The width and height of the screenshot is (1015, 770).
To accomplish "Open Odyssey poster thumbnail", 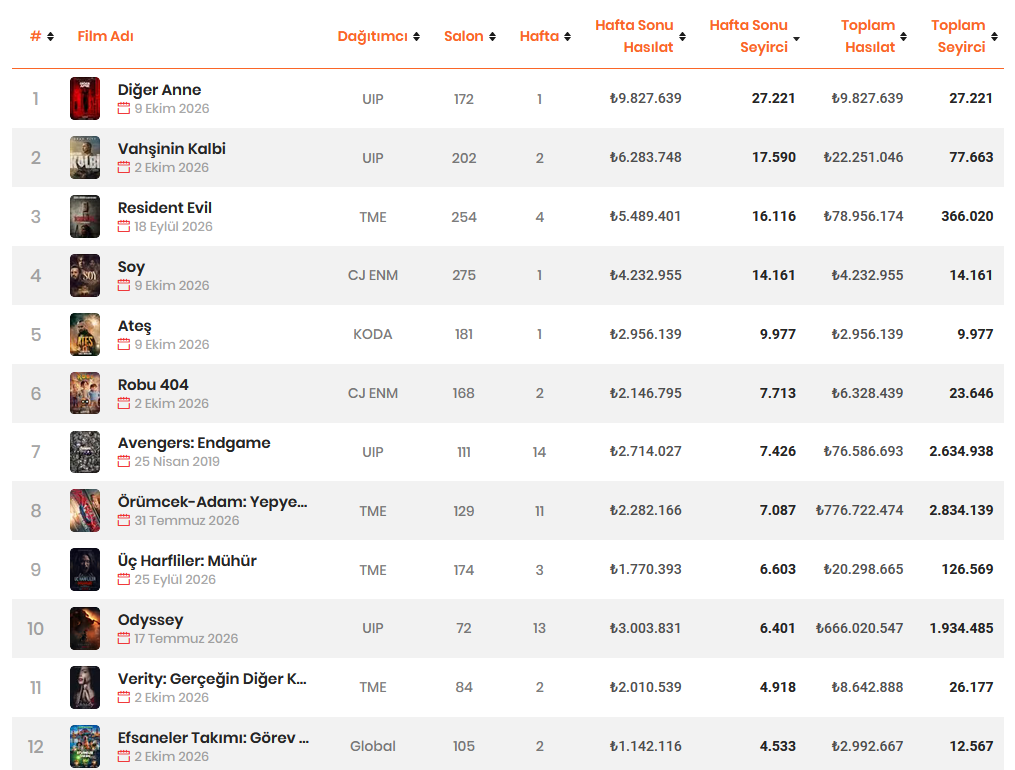I will click(x=85, y=628).
